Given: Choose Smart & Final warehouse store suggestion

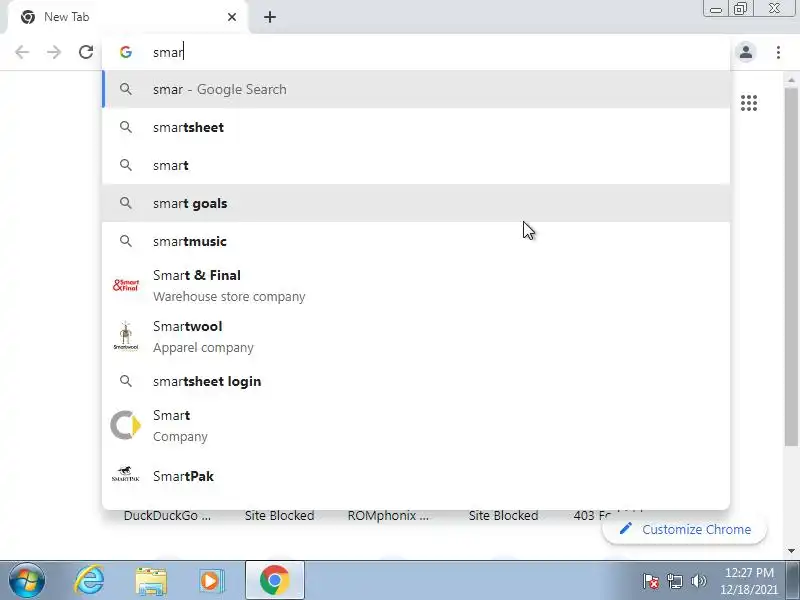Looking at the screenshot, I should 416,285.
